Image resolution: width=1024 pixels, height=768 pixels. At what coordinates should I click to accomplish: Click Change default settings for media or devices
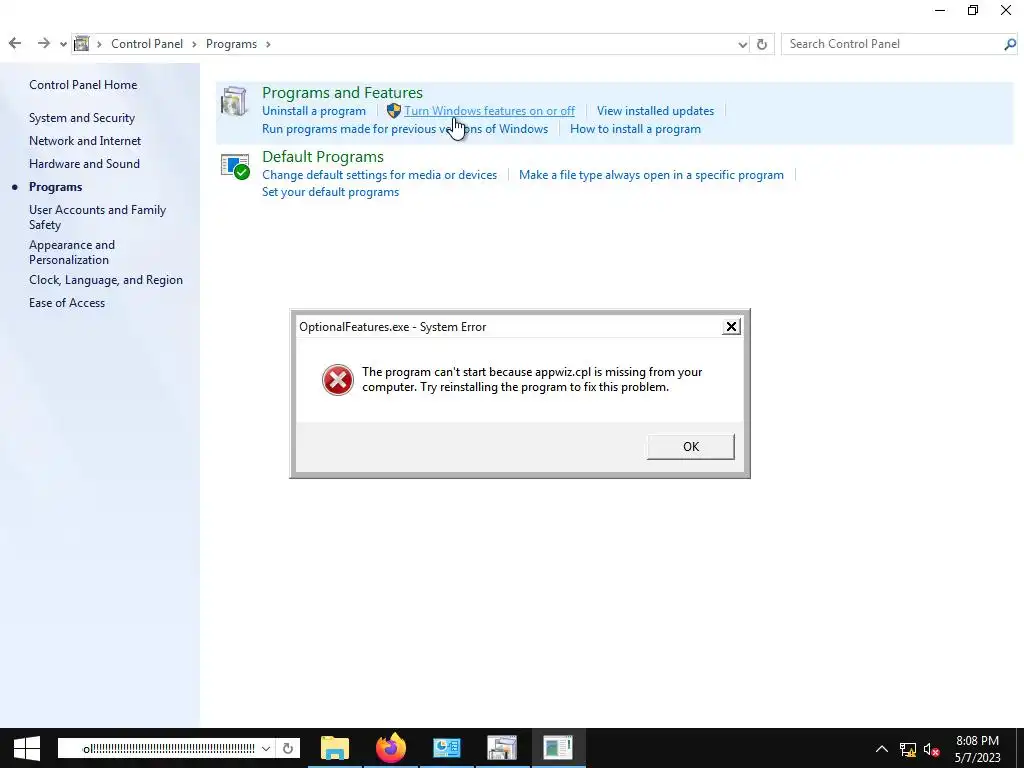[x=379, y=175]
